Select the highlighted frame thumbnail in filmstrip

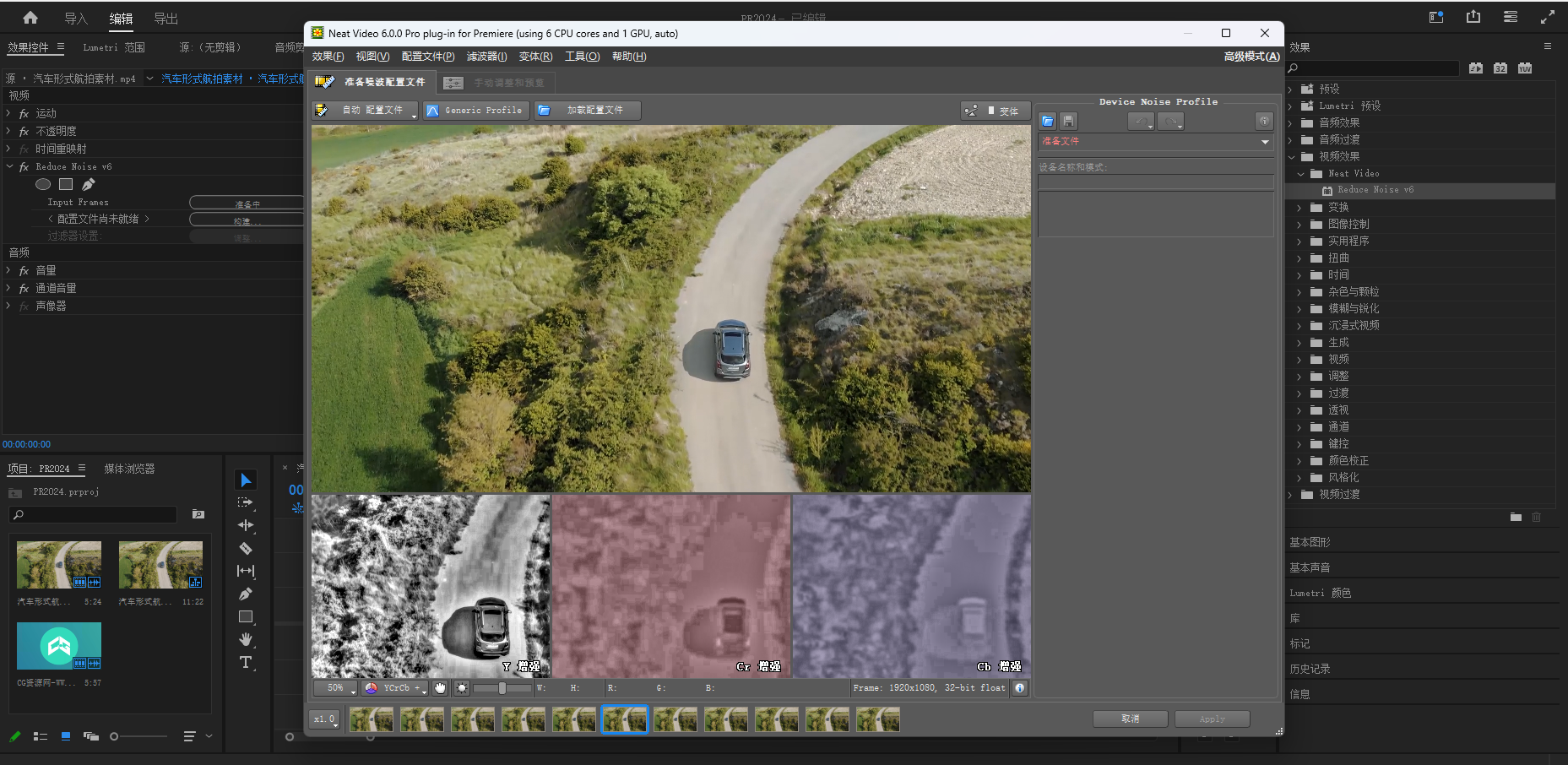(x=625, y=719)
